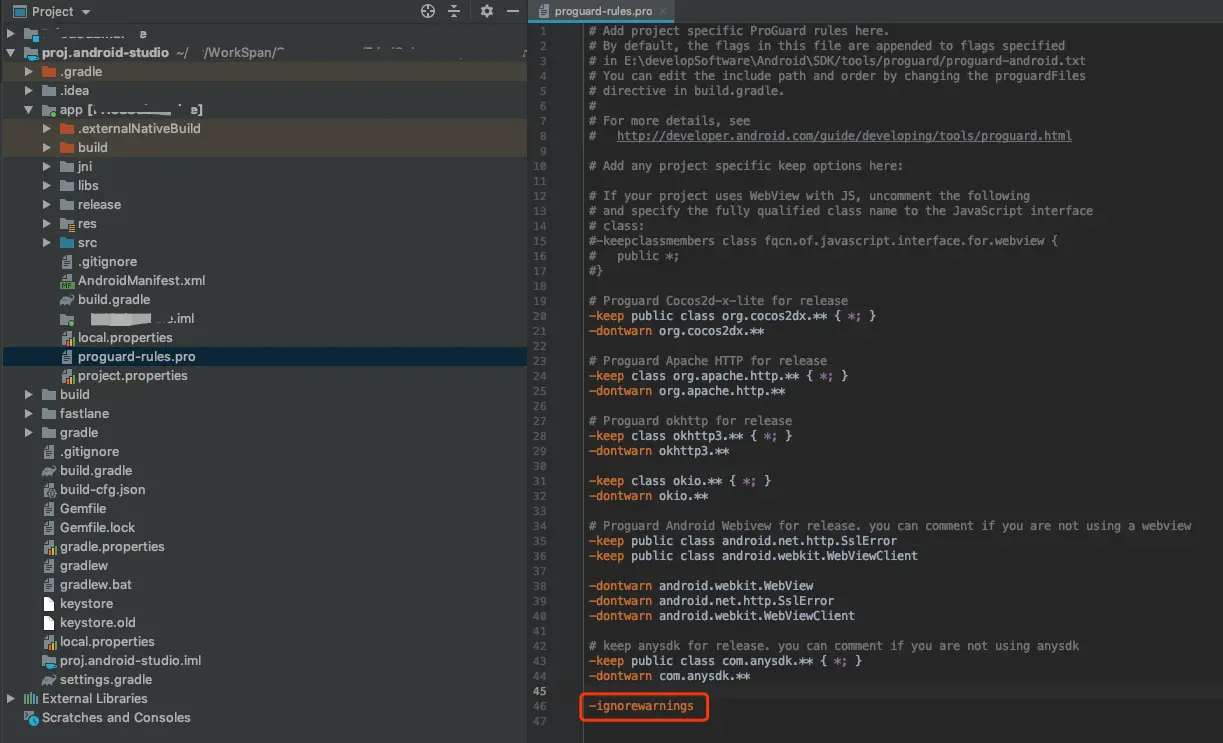Image resolution: width=1223 pixels, height=743 pixels.
Task: Select root-level build.gradle file
Action: 96,471
